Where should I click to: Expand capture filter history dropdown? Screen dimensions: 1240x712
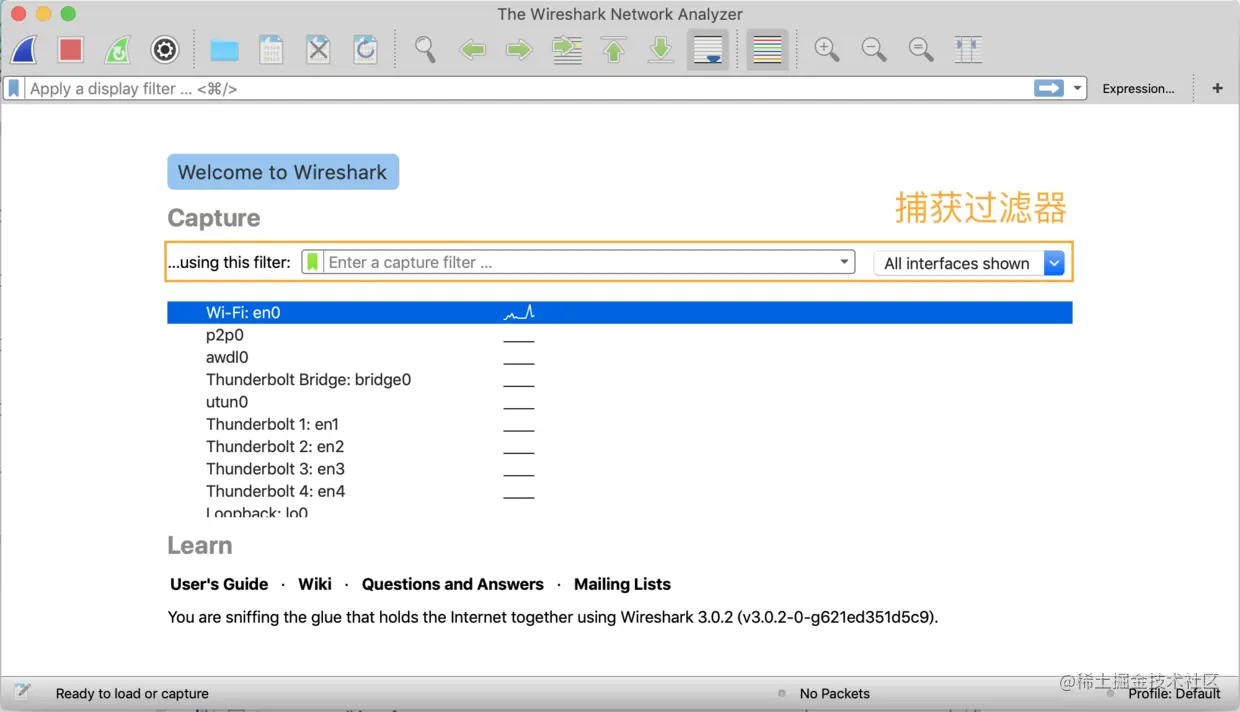point(845,262)
